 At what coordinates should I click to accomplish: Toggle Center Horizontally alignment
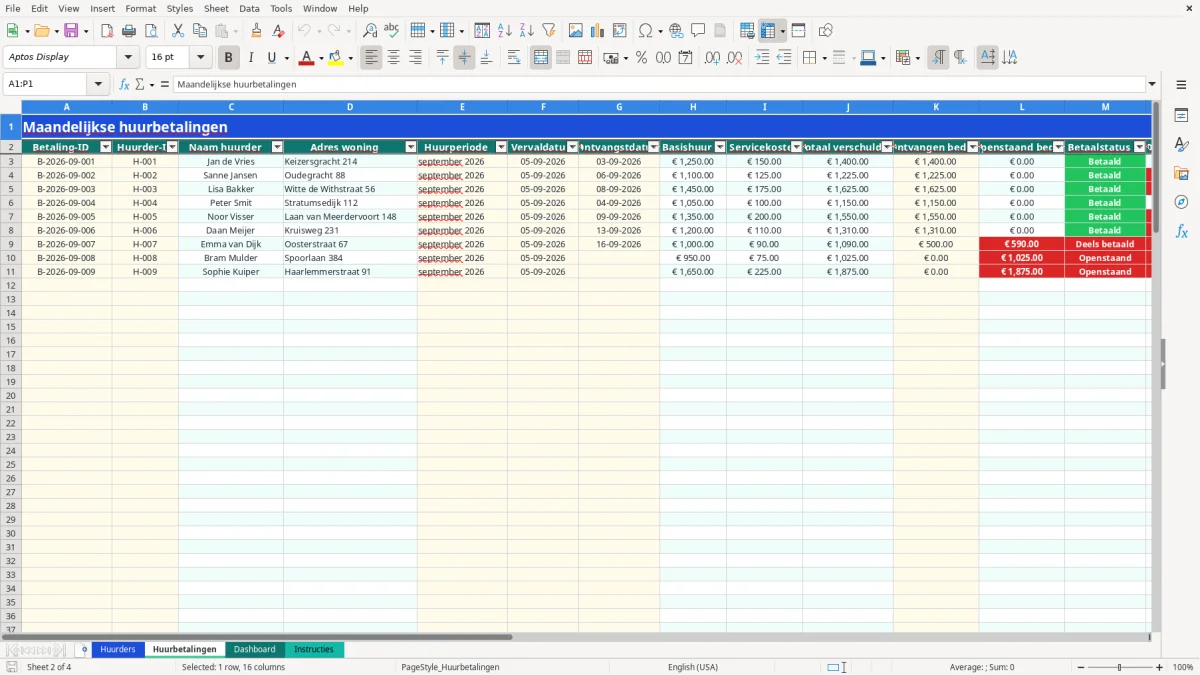[x=393, y=58]
